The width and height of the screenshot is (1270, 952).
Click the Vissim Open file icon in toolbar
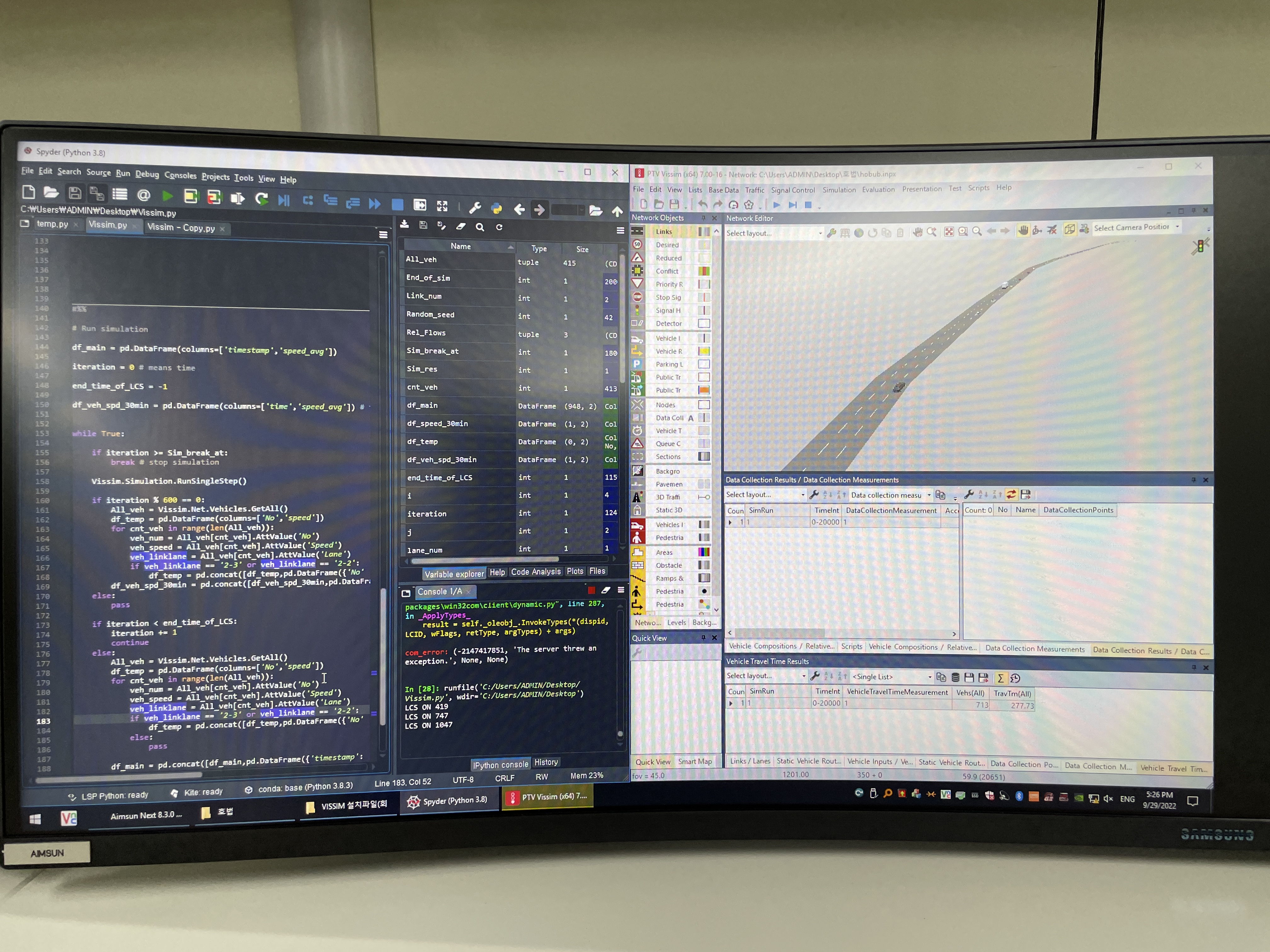tap(659, 204)
